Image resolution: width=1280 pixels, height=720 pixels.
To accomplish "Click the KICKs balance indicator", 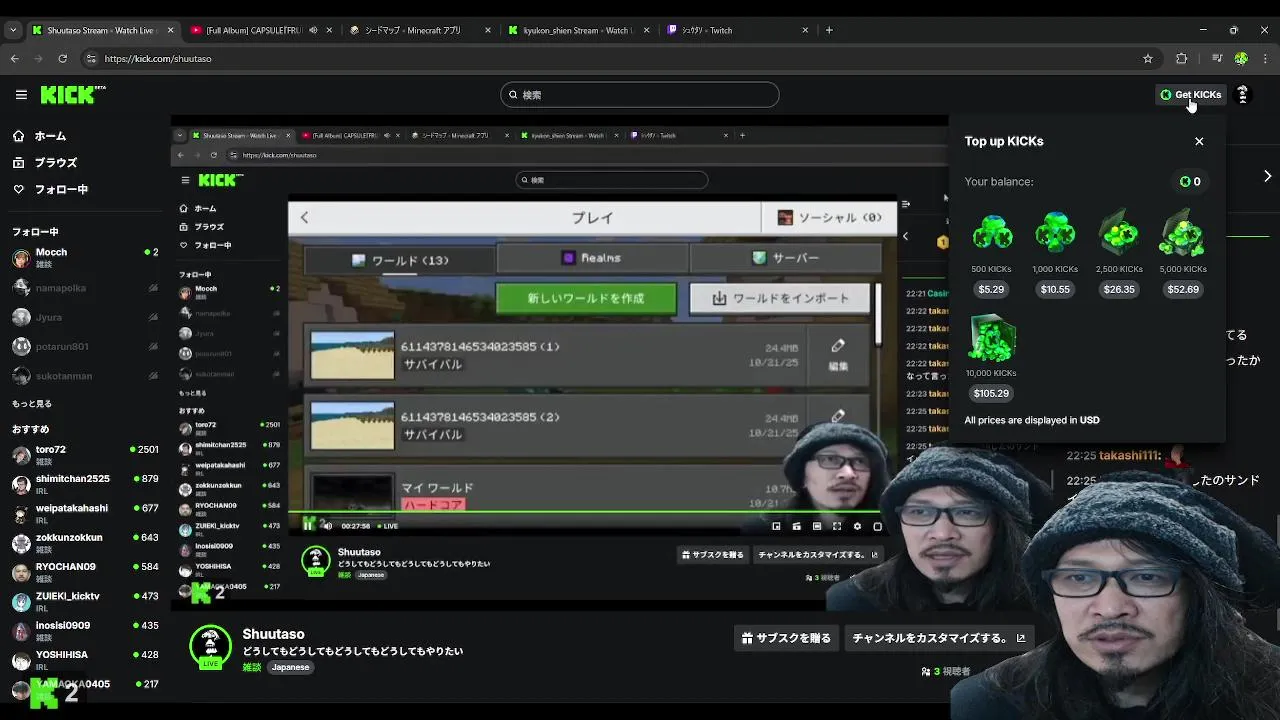I will 1190,182.
